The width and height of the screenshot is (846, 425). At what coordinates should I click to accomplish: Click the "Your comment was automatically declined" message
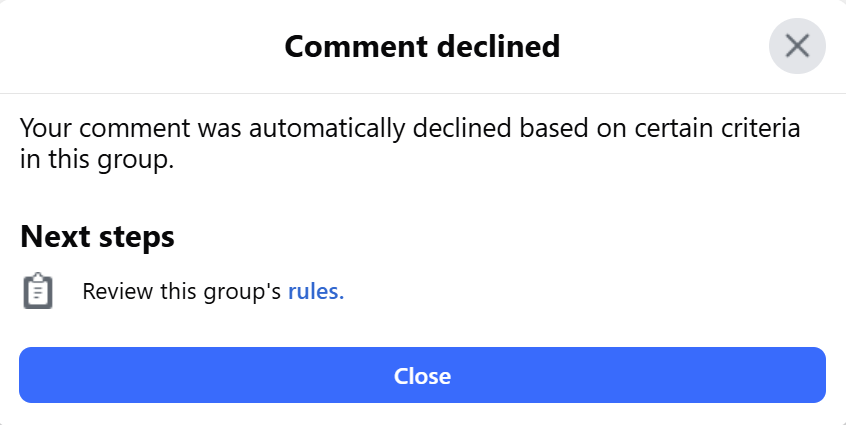(410, 130)
